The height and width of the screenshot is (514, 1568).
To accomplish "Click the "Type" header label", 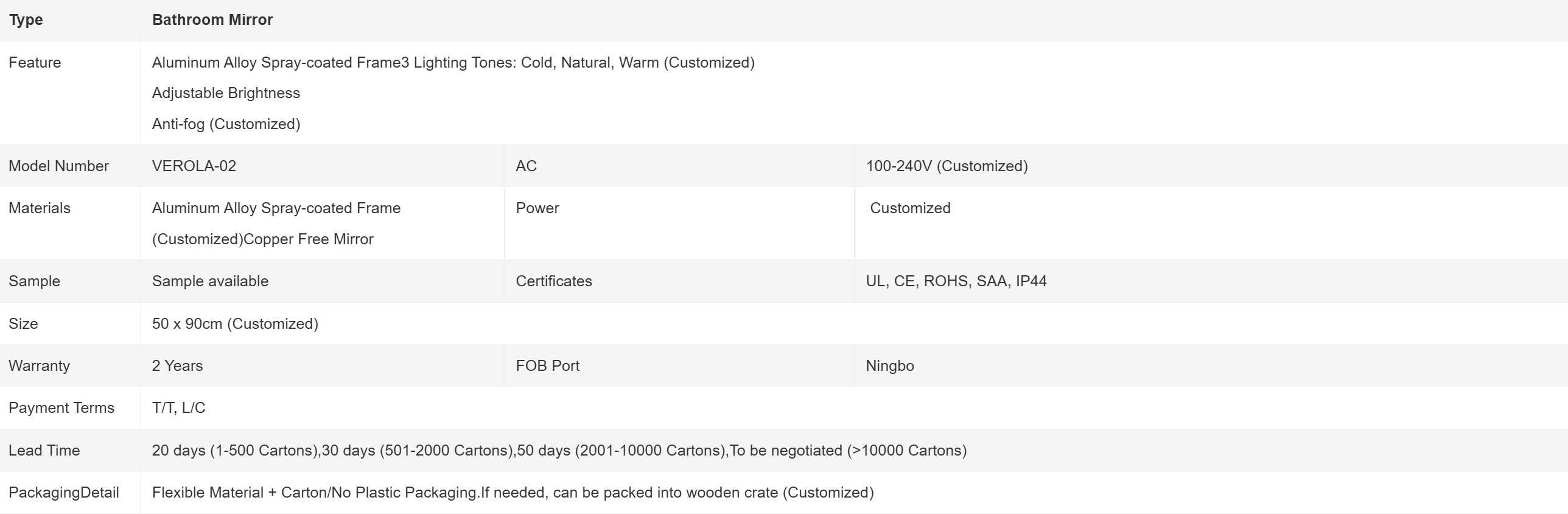I will pyautogui.click(x=26, y=20).
